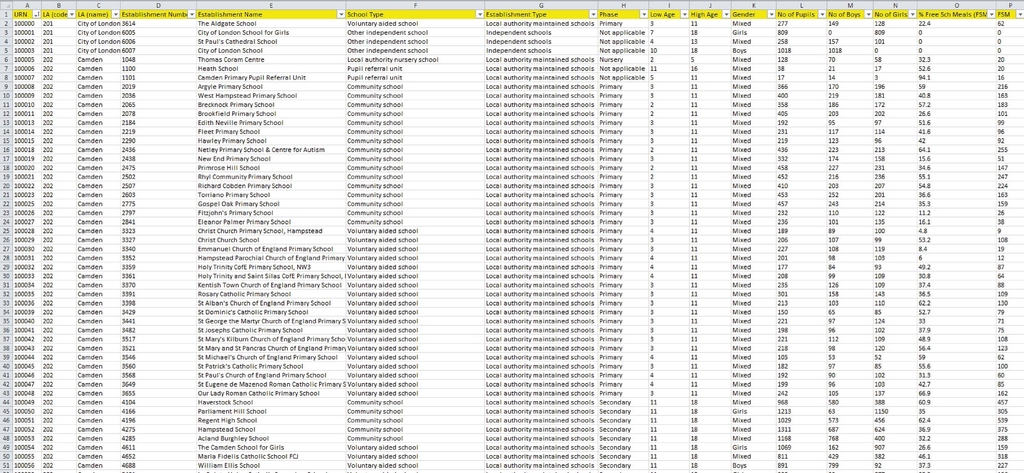Open the No of Pupils filter arrow
Screen dimensions: 1024x473
point(820,14)
